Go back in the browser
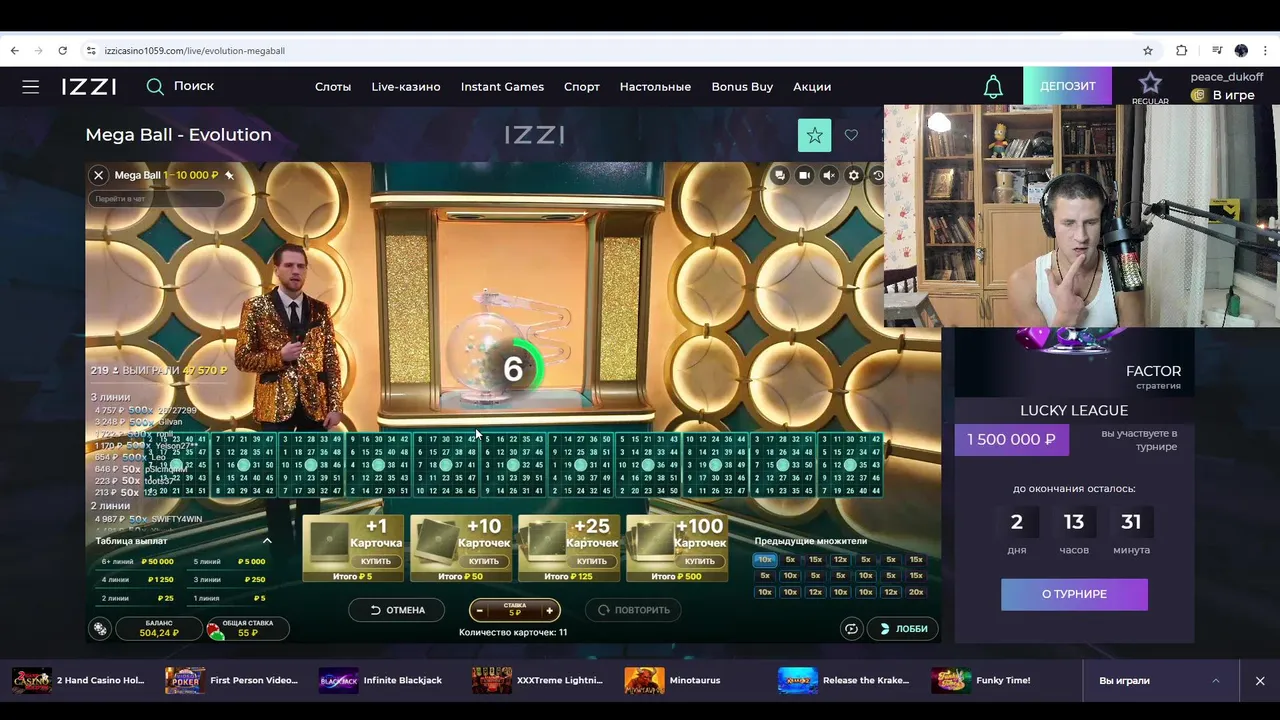1280x720 pixels. [14, 50]
